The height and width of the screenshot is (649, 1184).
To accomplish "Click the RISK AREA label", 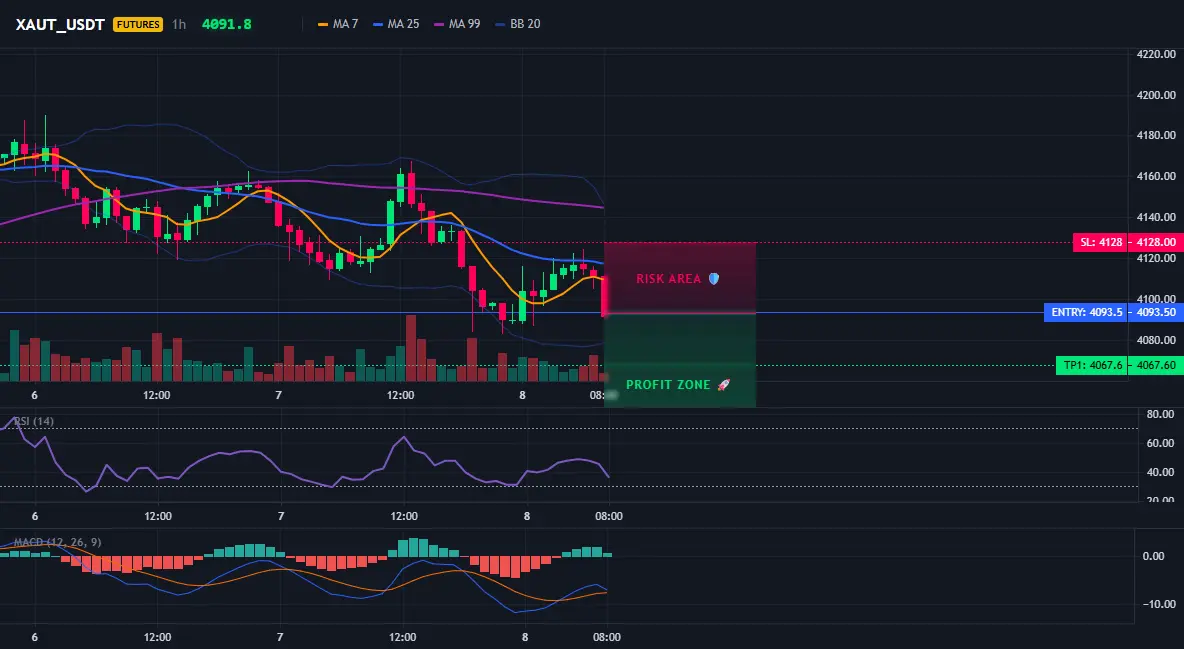I will point(668,279).
